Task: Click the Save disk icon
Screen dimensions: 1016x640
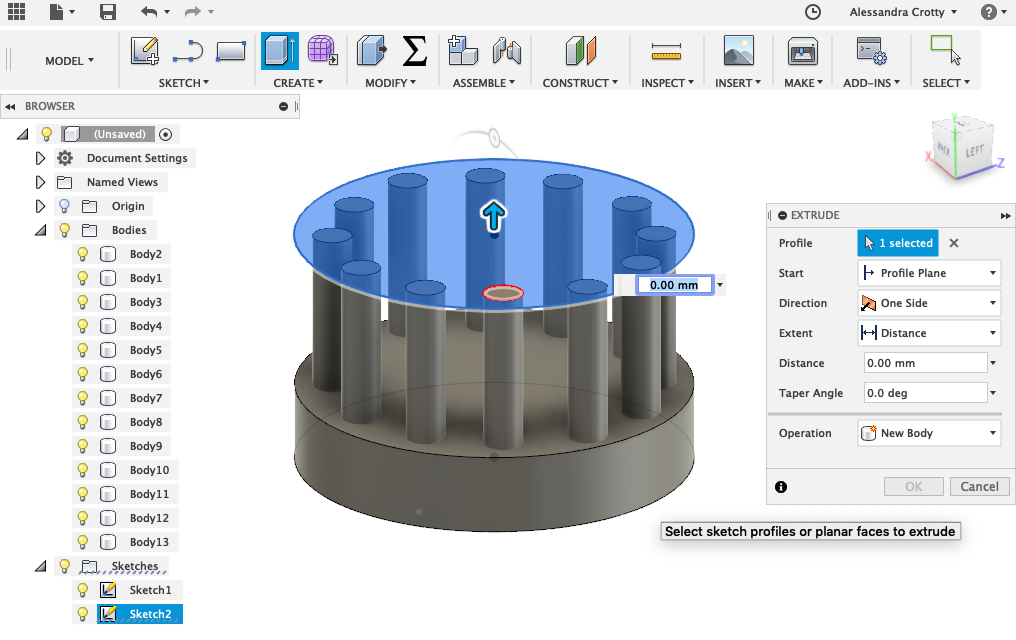Action: click(108, 11)
